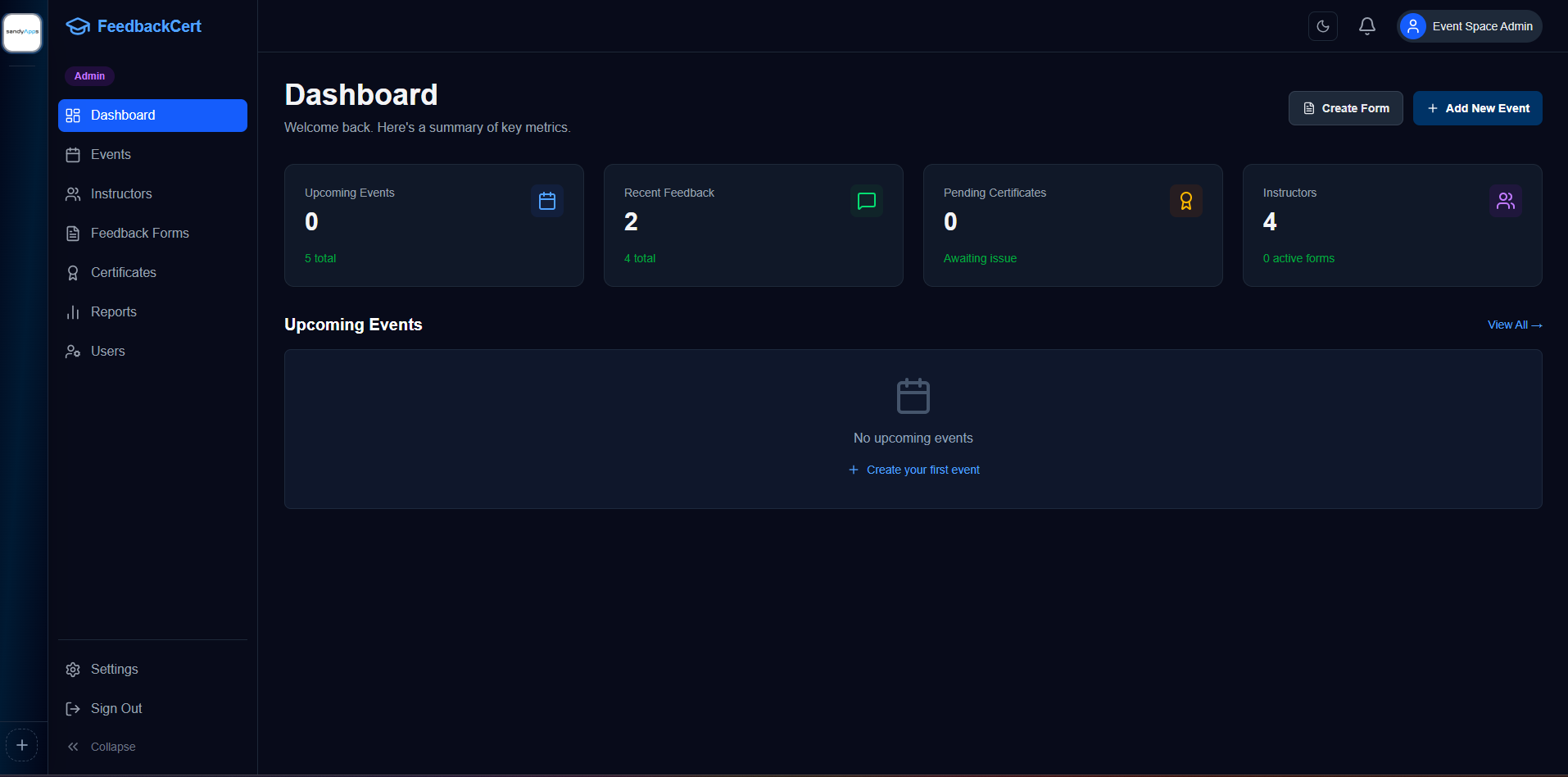Open the Event Space Admin user menu
This screenshot has width=1568, height=777.
[1481, 26]
